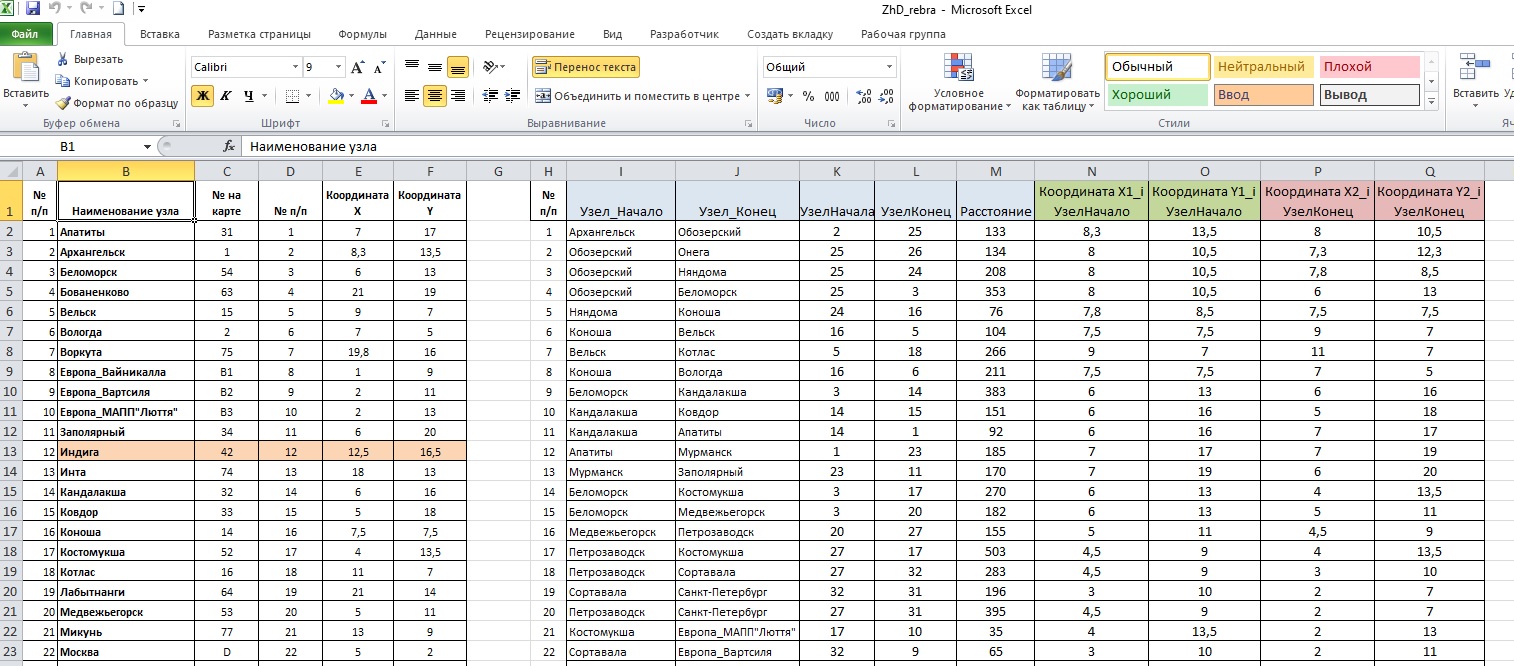The image size is (1514, 666).
Task: Switch to the Данные tab
Action: pyautogui.click(x=435, y=34)
